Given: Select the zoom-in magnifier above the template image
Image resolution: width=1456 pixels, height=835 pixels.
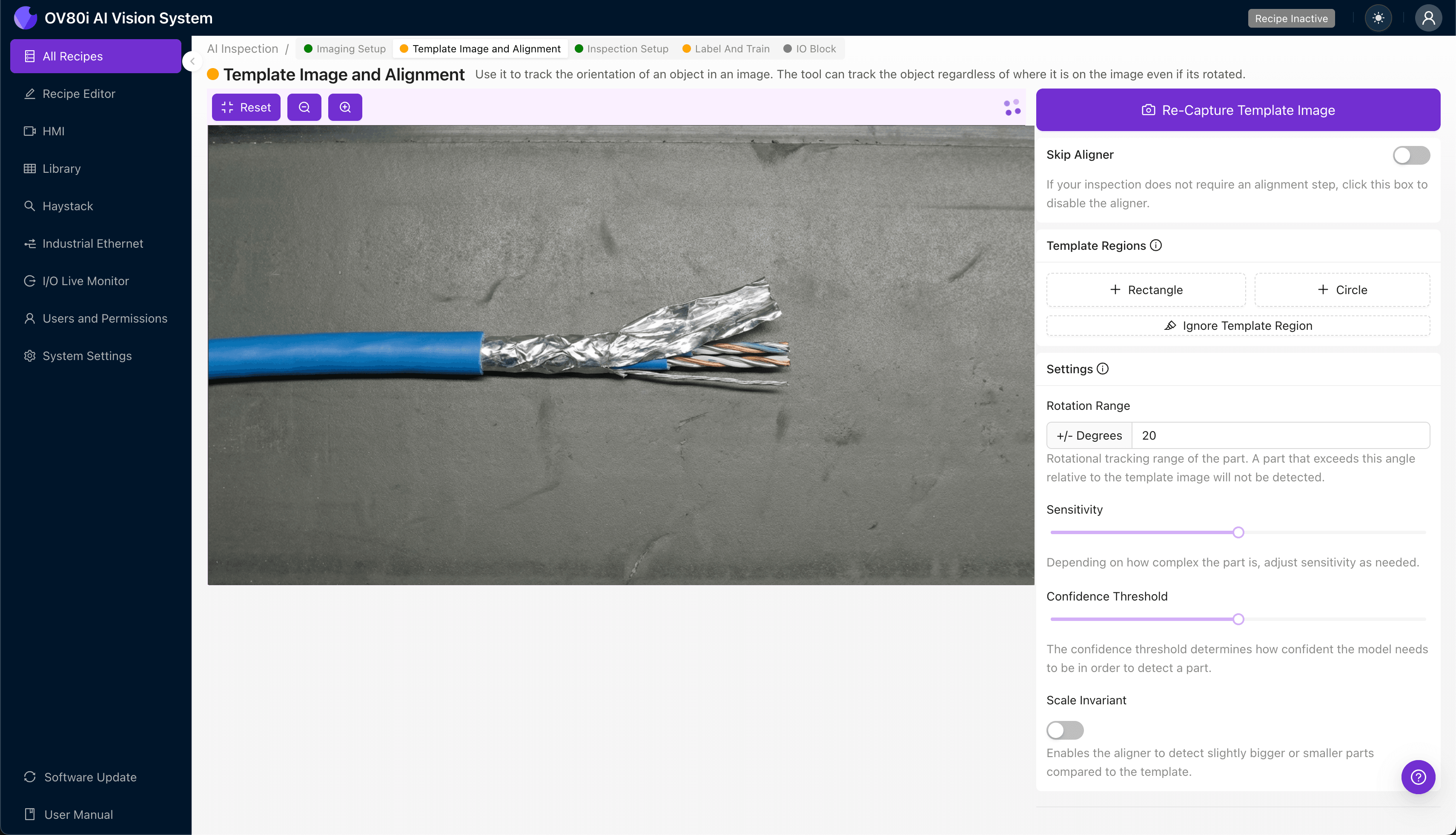Looking at the screenshot, I should click(x=345, y=107).
